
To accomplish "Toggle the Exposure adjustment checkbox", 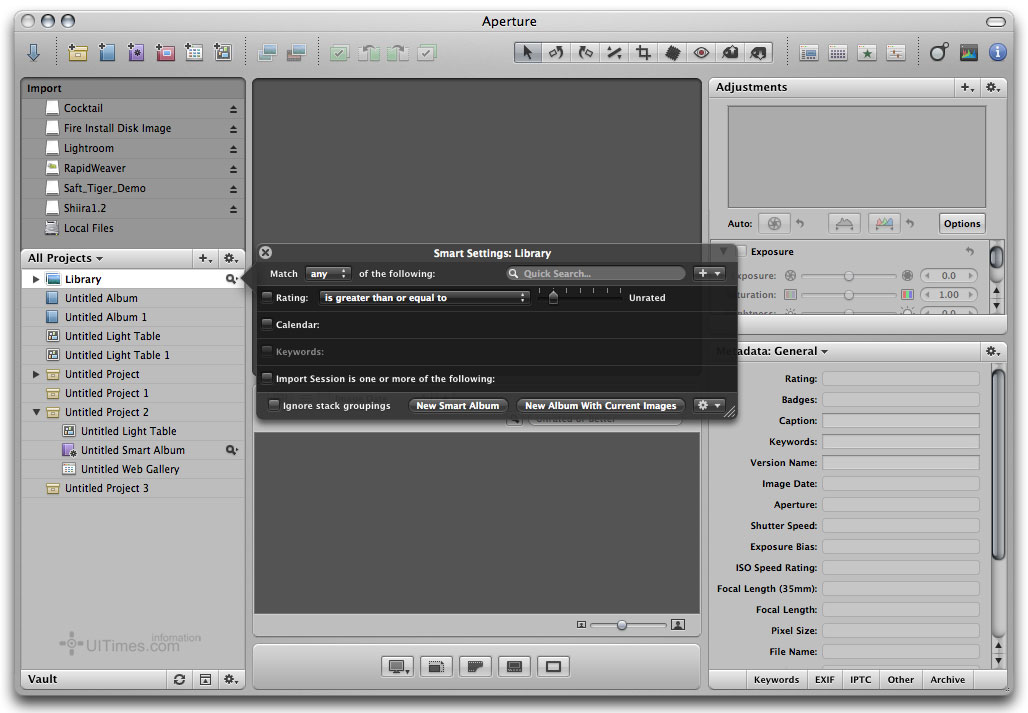I will (x=741, y=251).
